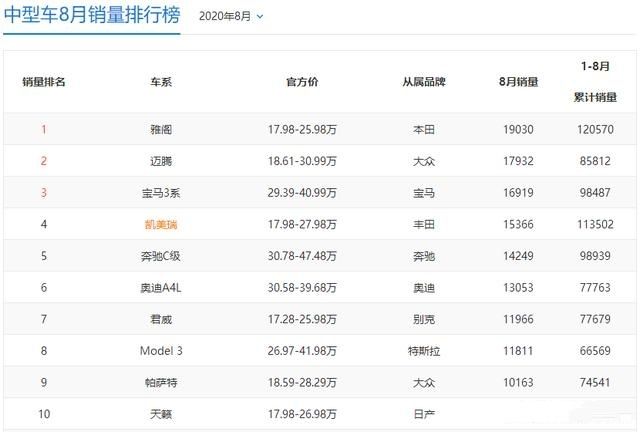Open the highlighted 凯美瑞 link
The height and width of the screenshot is (432, 640).
click(161, 225)
